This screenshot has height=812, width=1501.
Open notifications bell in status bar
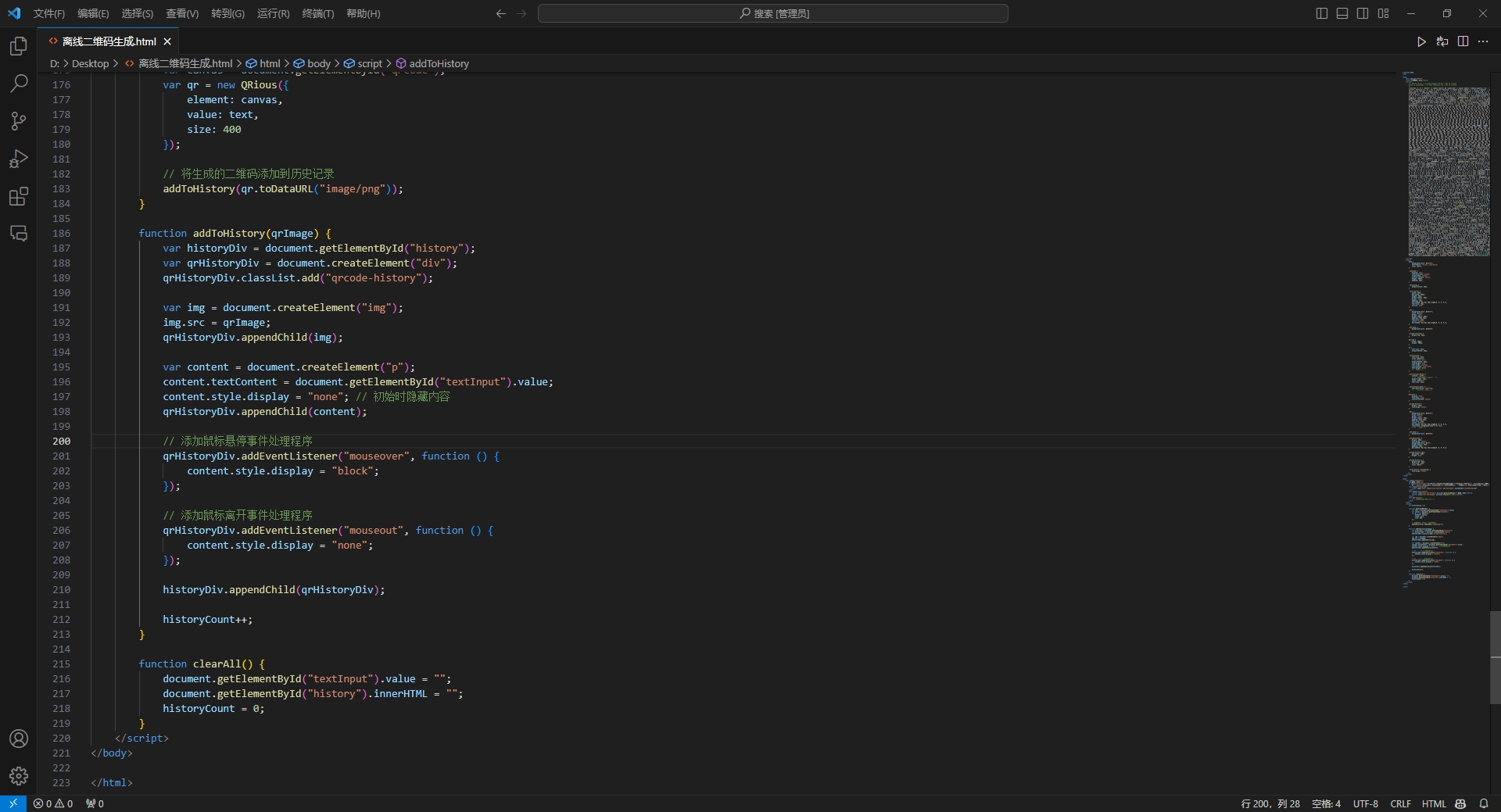tap(1483, 803)
